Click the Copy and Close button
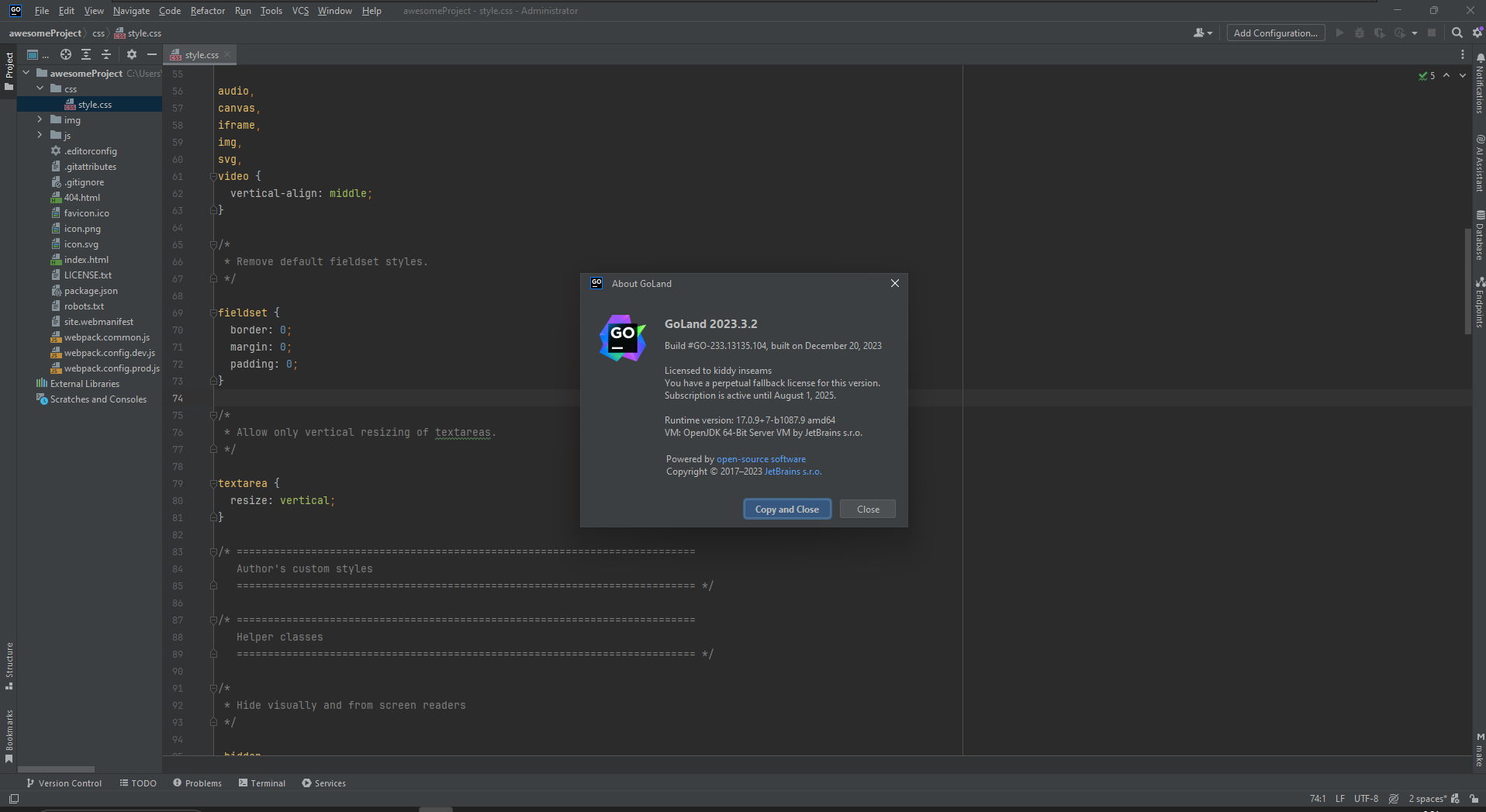Screen dimensions: 1486x812 [x=786, y=509]
